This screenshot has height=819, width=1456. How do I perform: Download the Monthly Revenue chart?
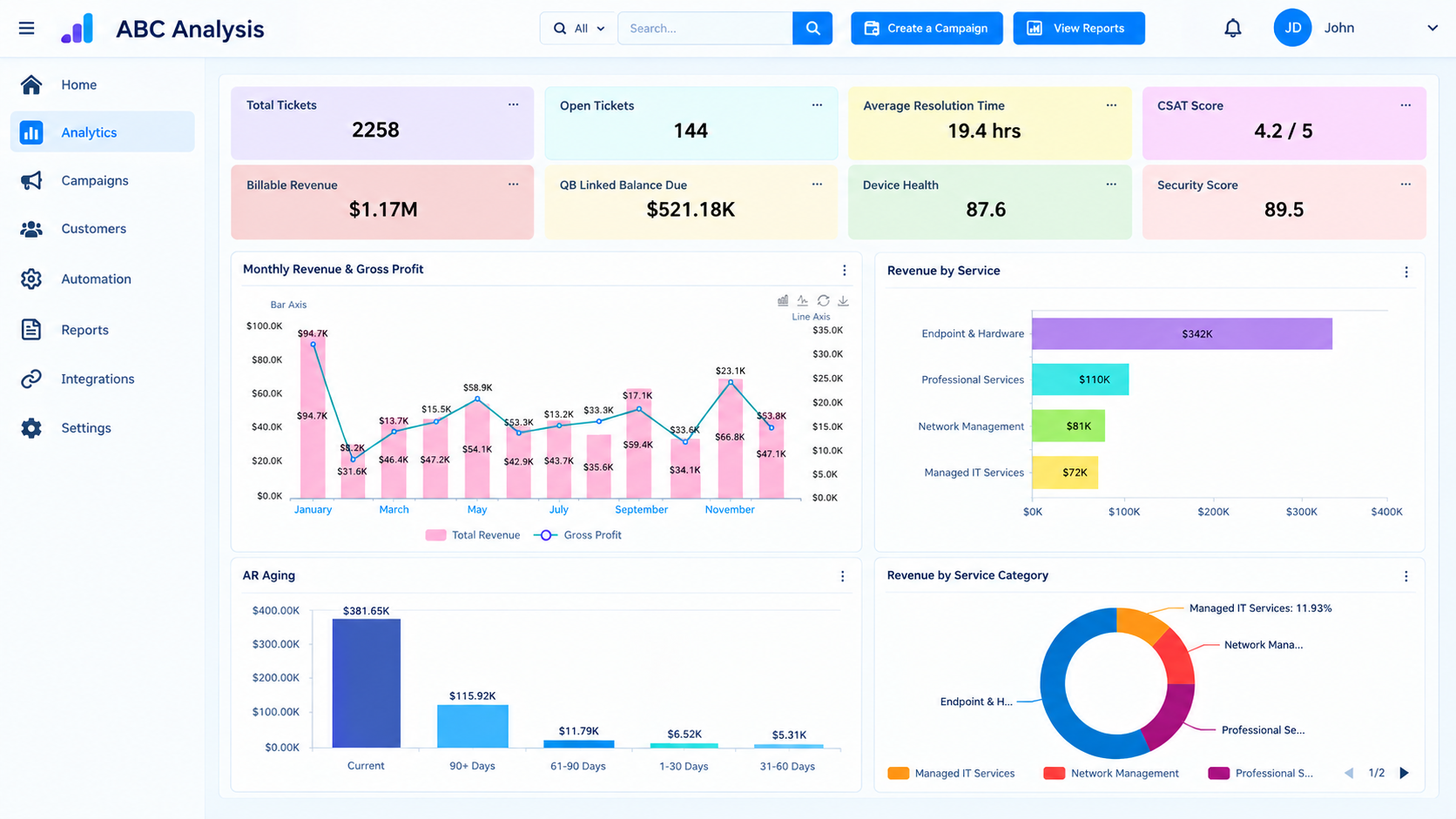tap(843, 300)
